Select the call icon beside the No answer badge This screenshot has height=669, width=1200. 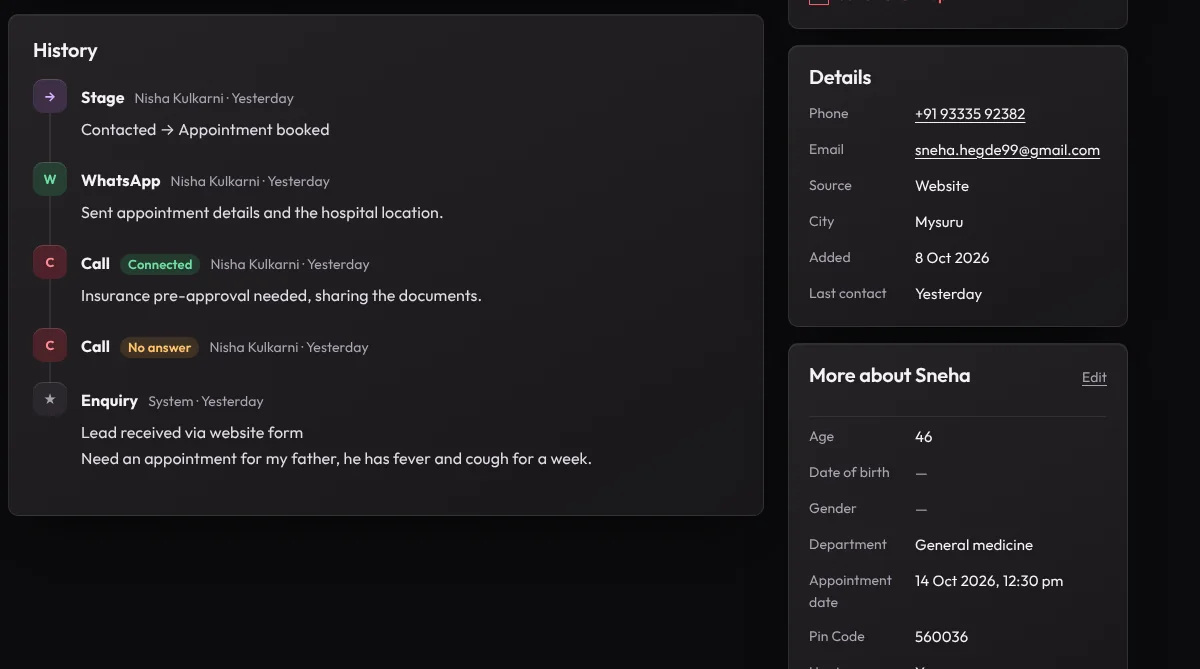tap(50, 346)
